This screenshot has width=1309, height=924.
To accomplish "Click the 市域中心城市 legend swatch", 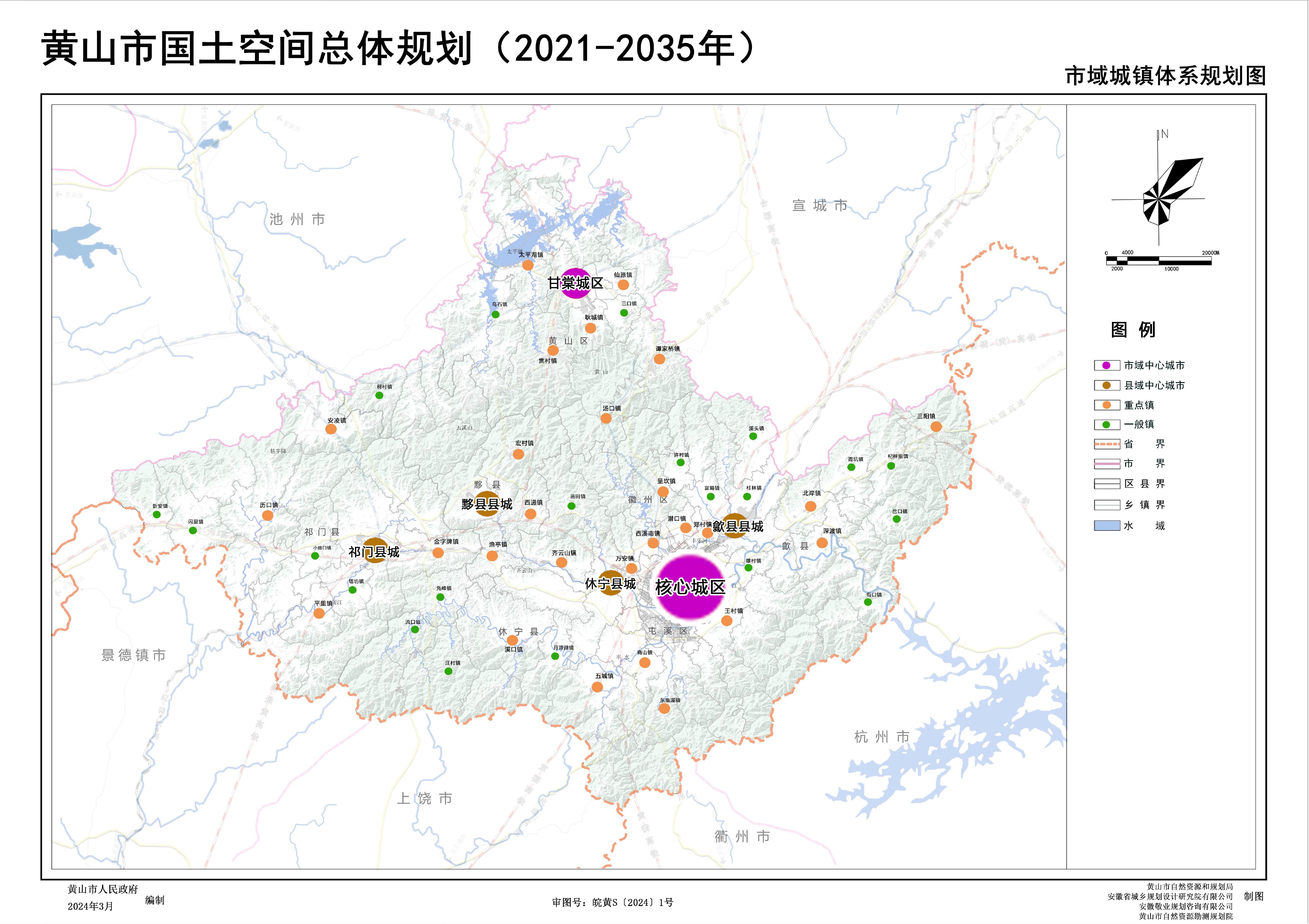I will [1107, 365].
